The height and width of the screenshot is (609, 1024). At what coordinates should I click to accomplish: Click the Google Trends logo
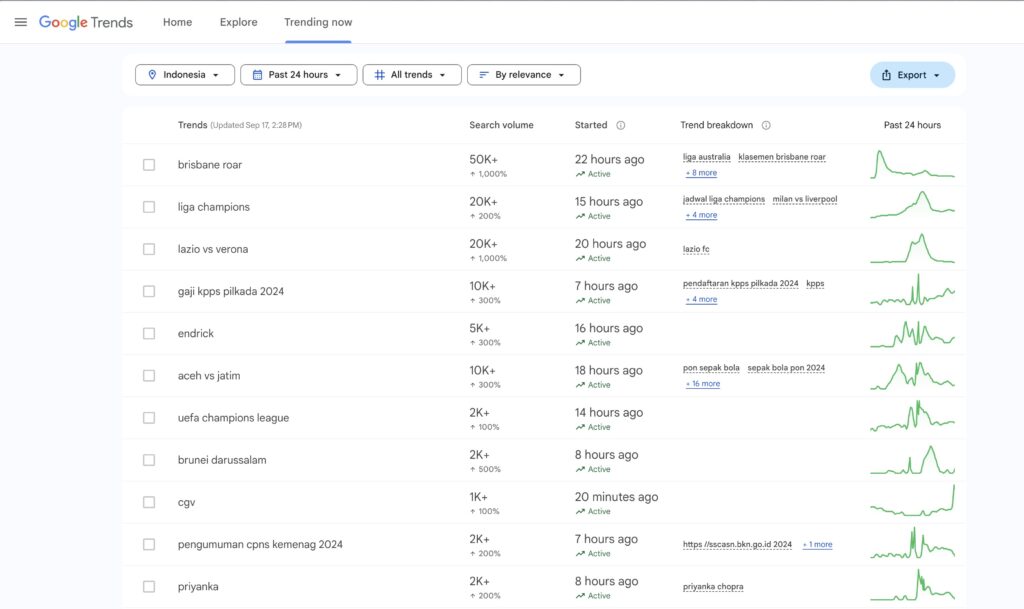pos(86,22)
